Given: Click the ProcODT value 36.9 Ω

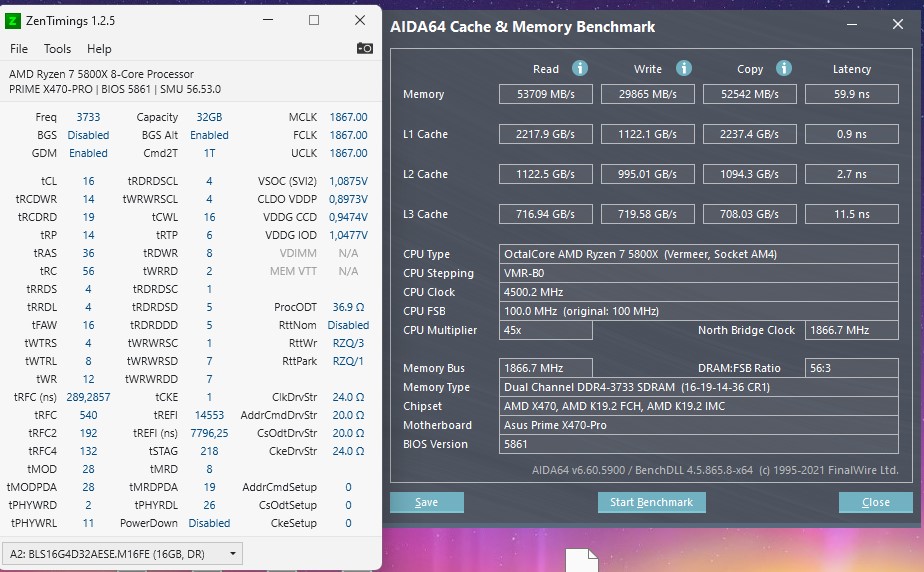Looking at the screenshot, I should tap(348, 307).
